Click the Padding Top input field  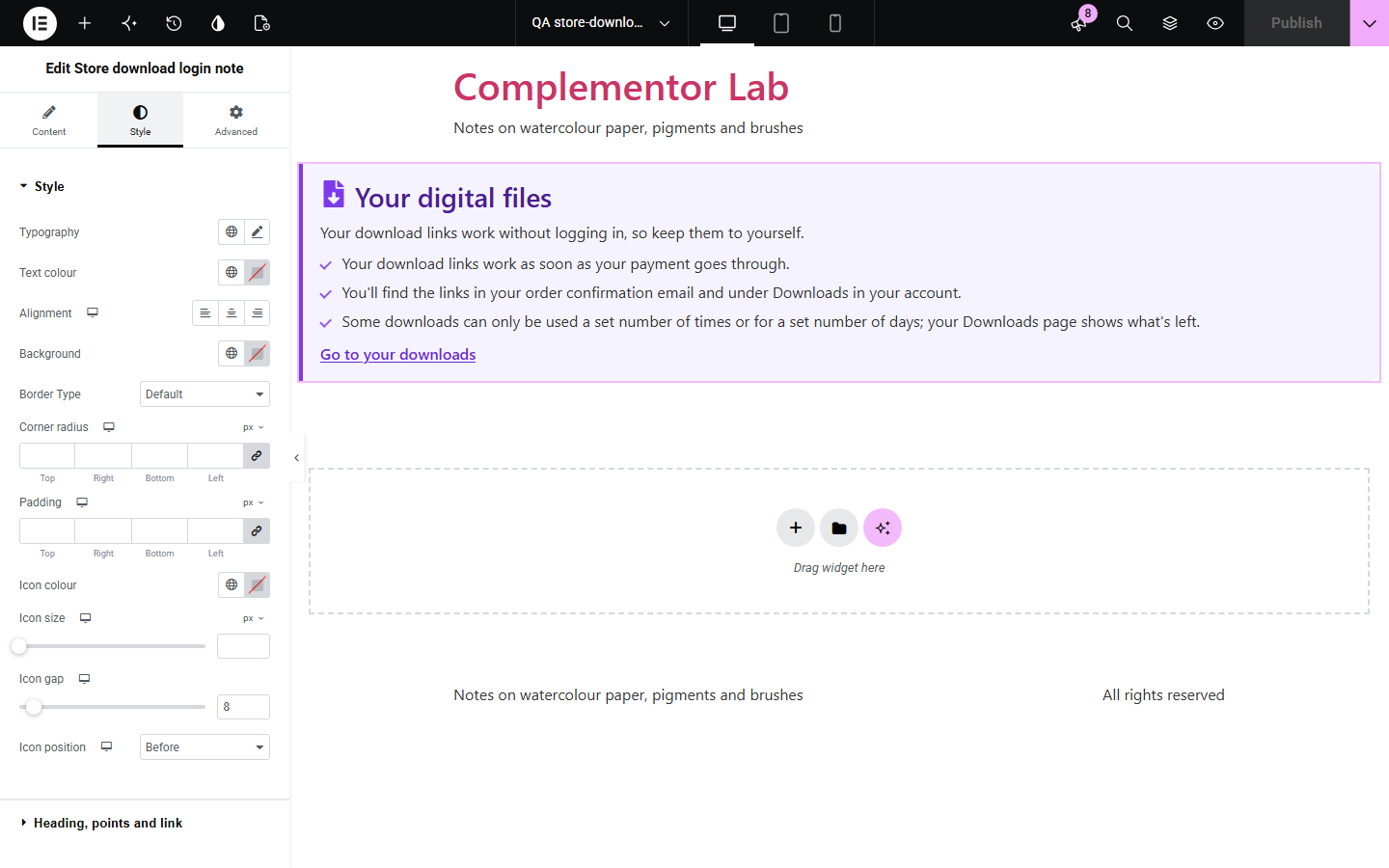click(x=47, y=530)
